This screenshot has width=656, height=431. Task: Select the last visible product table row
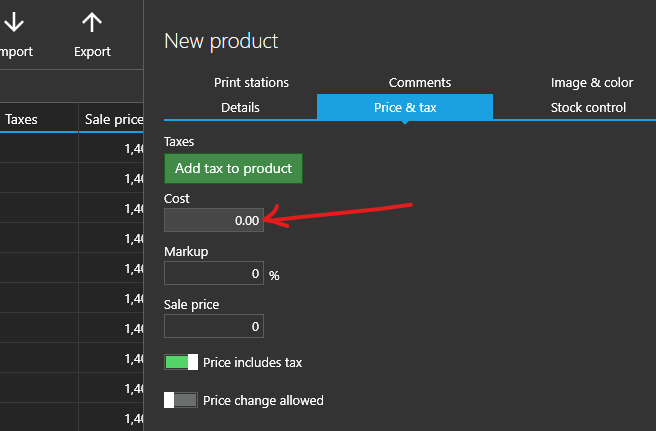click(x=72, y=418)
